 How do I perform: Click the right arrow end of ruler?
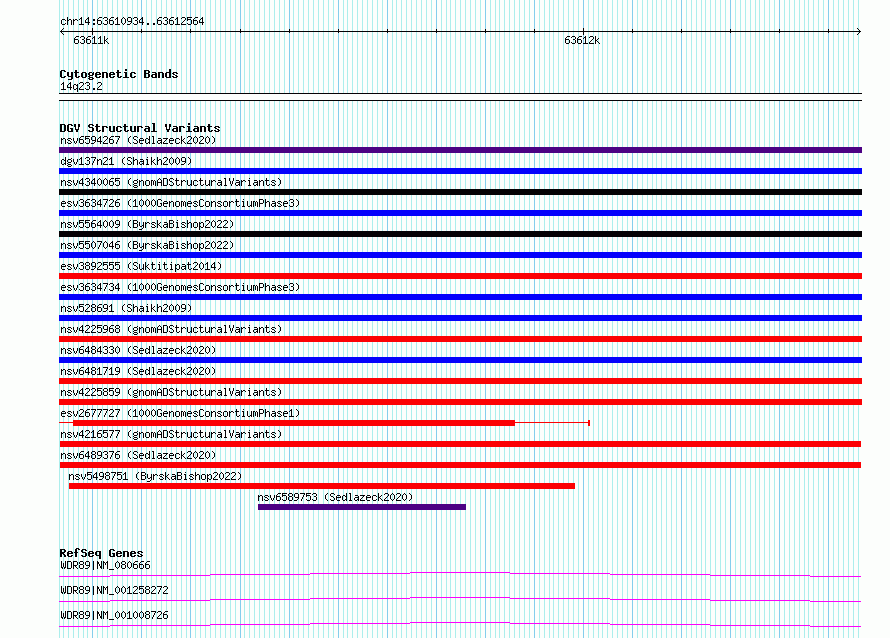point(859,32)
